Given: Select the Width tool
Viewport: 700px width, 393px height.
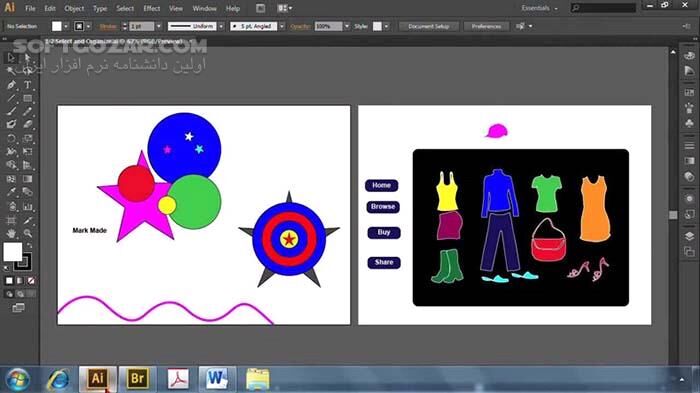Looking at the screenshot, I should (x=11, y=152).
